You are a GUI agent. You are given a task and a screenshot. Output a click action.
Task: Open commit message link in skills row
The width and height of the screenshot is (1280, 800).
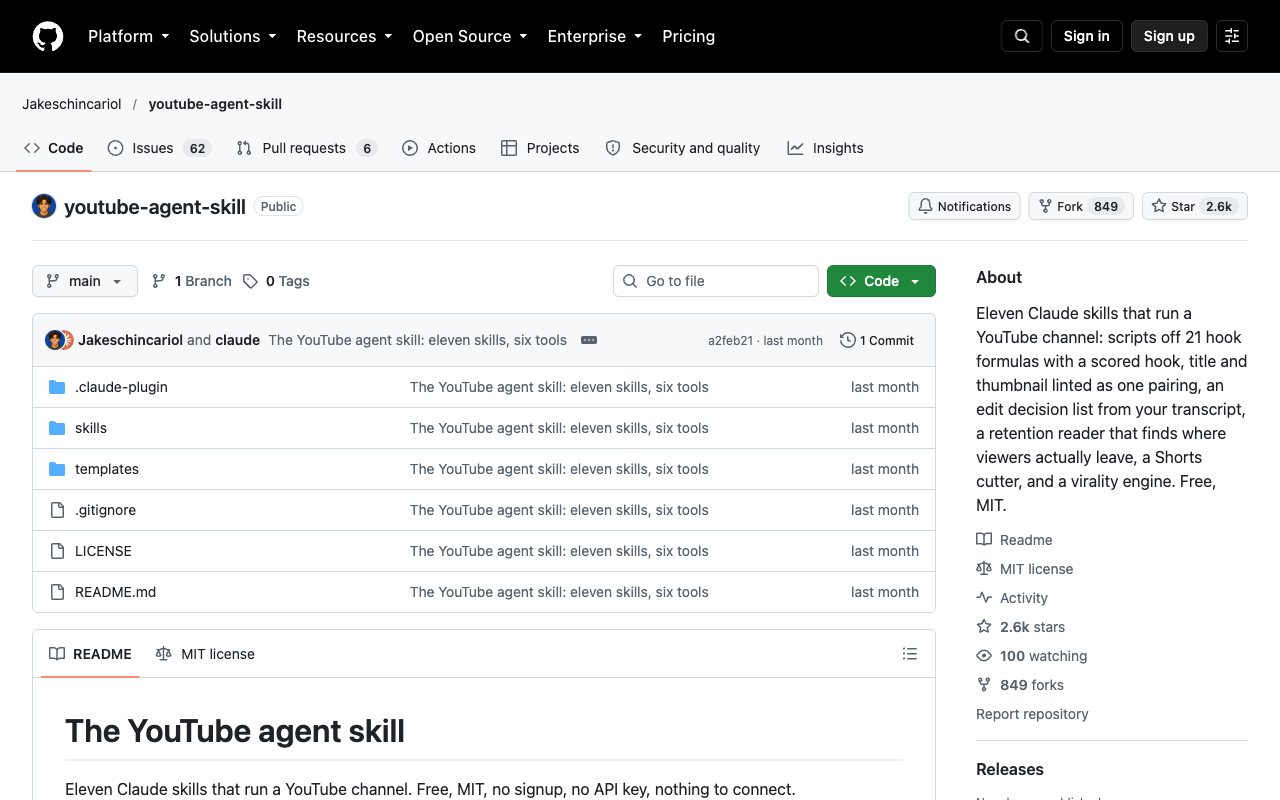[559, 428]
